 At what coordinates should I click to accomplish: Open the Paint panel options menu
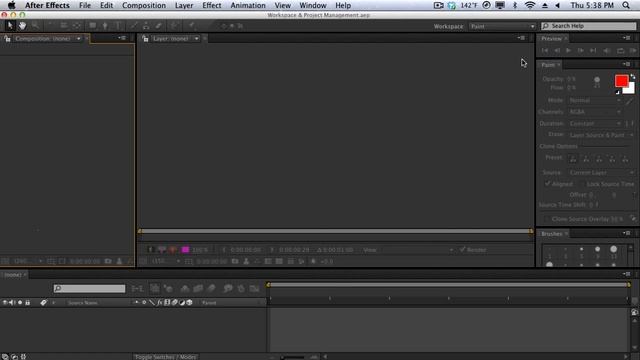pos(626,64)
